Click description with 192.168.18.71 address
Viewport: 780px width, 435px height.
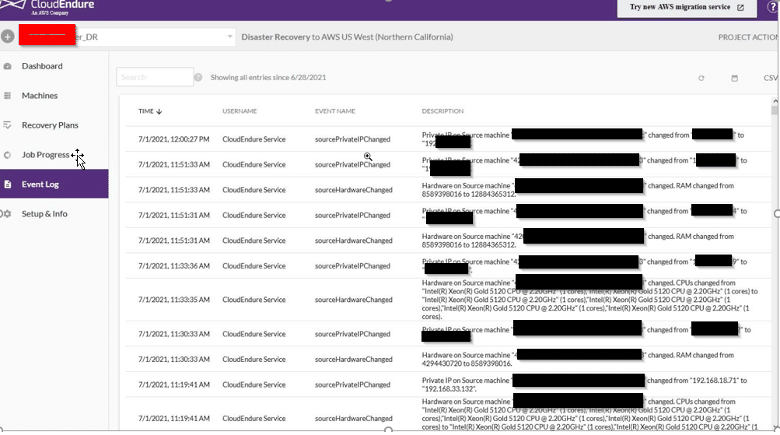tap(585, 384)
